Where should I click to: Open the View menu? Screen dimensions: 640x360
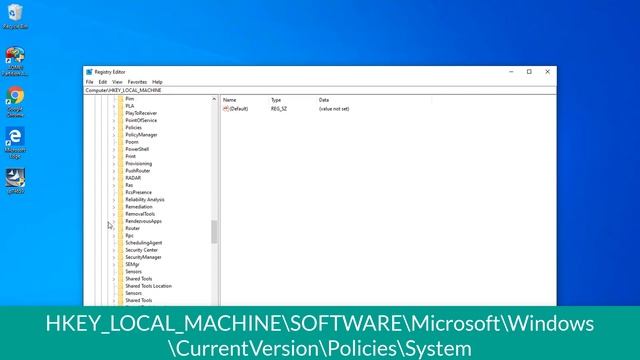coord(117,82)
